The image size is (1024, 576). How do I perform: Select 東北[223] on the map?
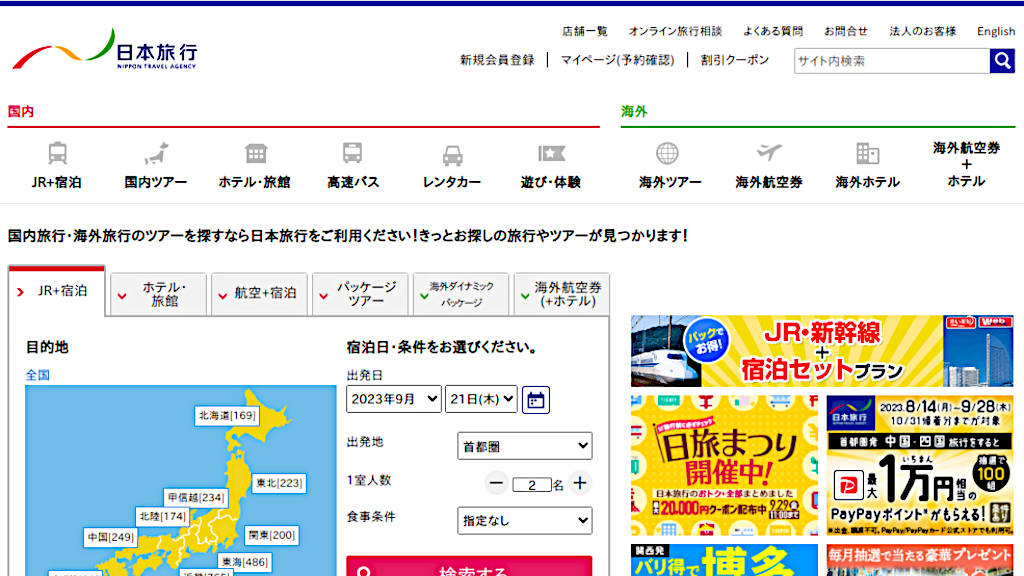279,483
